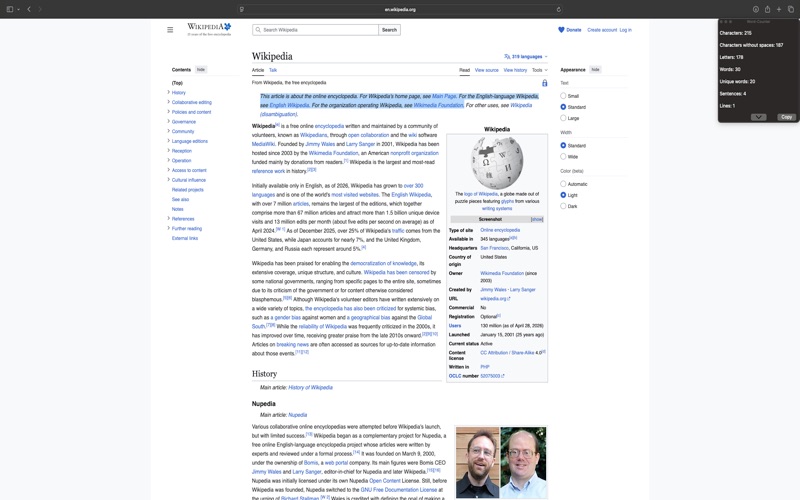800x500 pixels.
Task: Open the Wikimedia Foundation hatnote link
Action: 438,105
